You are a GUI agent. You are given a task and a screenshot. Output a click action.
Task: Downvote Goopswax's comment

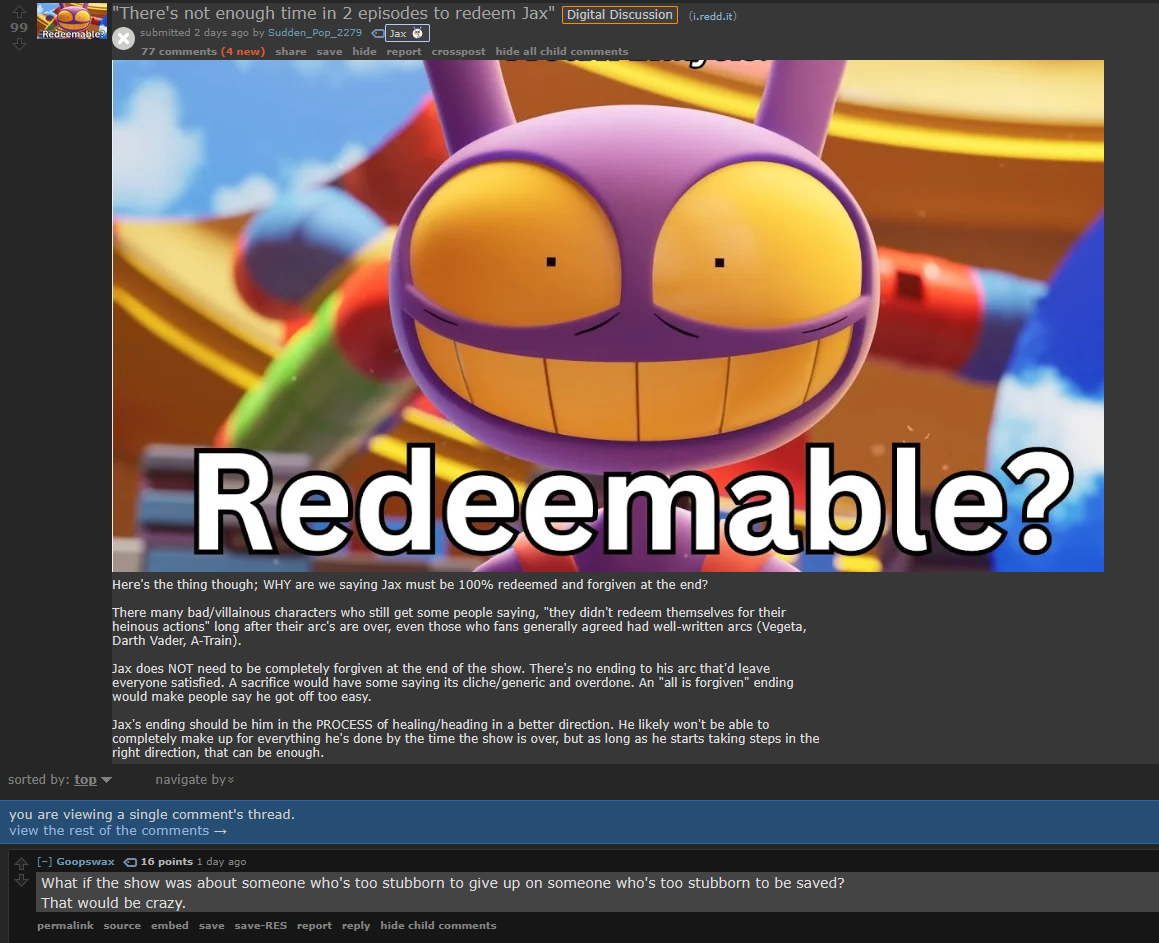pos(21,880)
